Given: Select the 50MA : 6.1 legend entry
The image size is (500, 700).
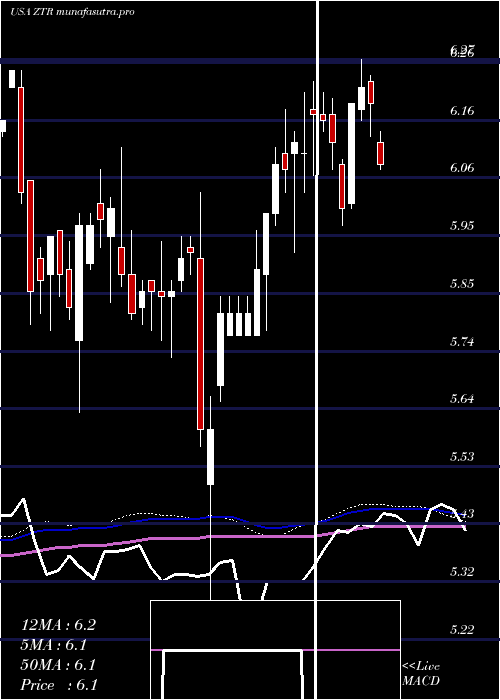Looking at the screenshot, I should (58, 665).
